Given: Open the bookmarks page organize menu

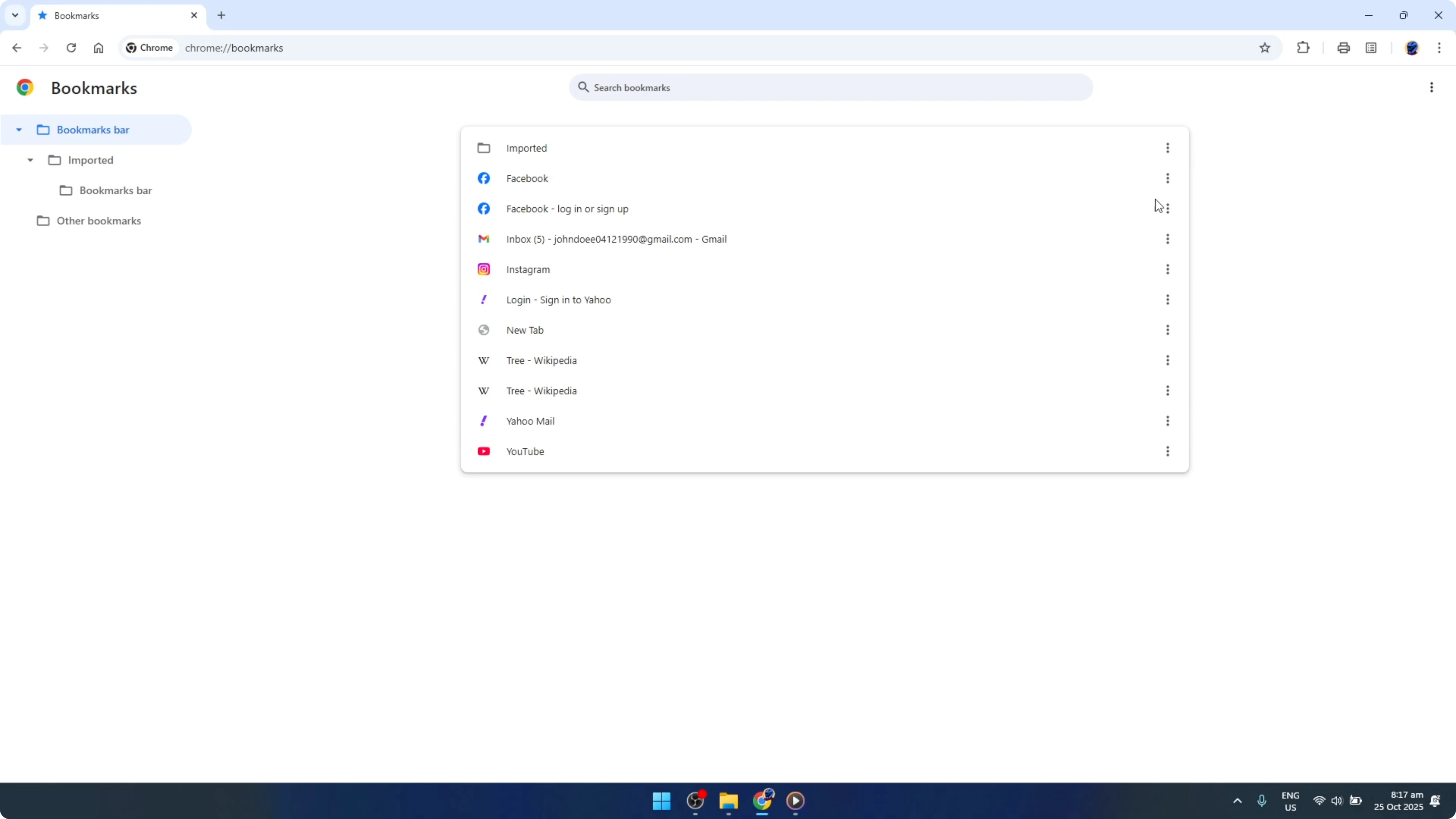Looking at the screenshot, I should pos(1432,87).
